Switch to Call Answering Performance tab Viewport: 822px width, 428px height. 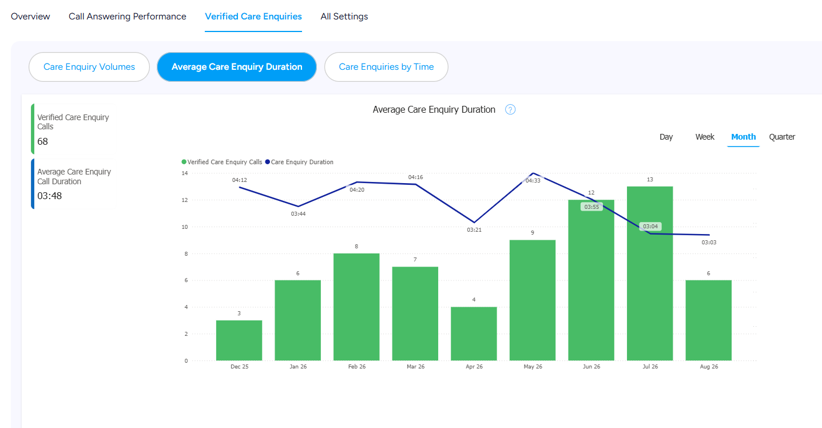pos(127,16)
